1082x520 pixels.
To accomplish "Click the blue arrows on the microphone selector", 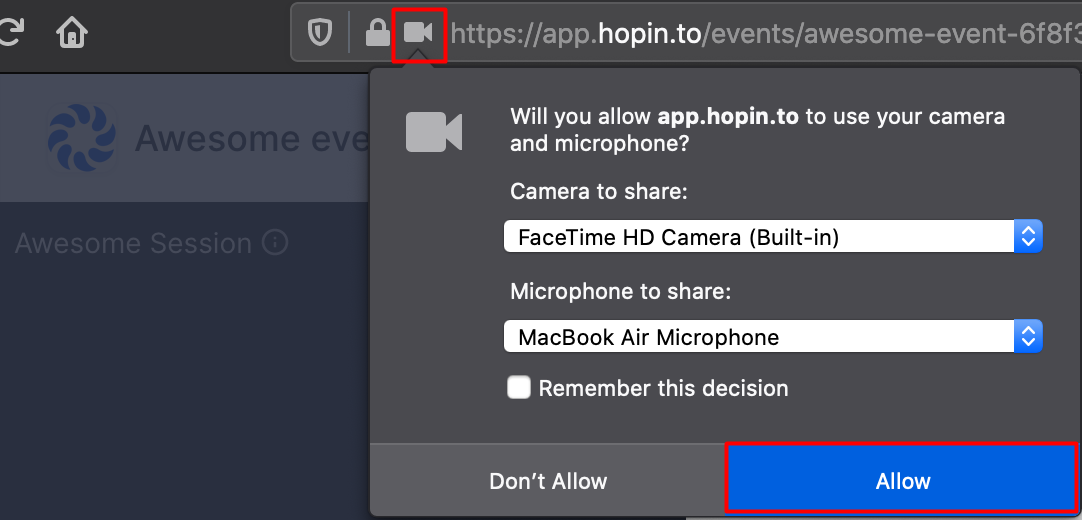I will [1028, 336].
